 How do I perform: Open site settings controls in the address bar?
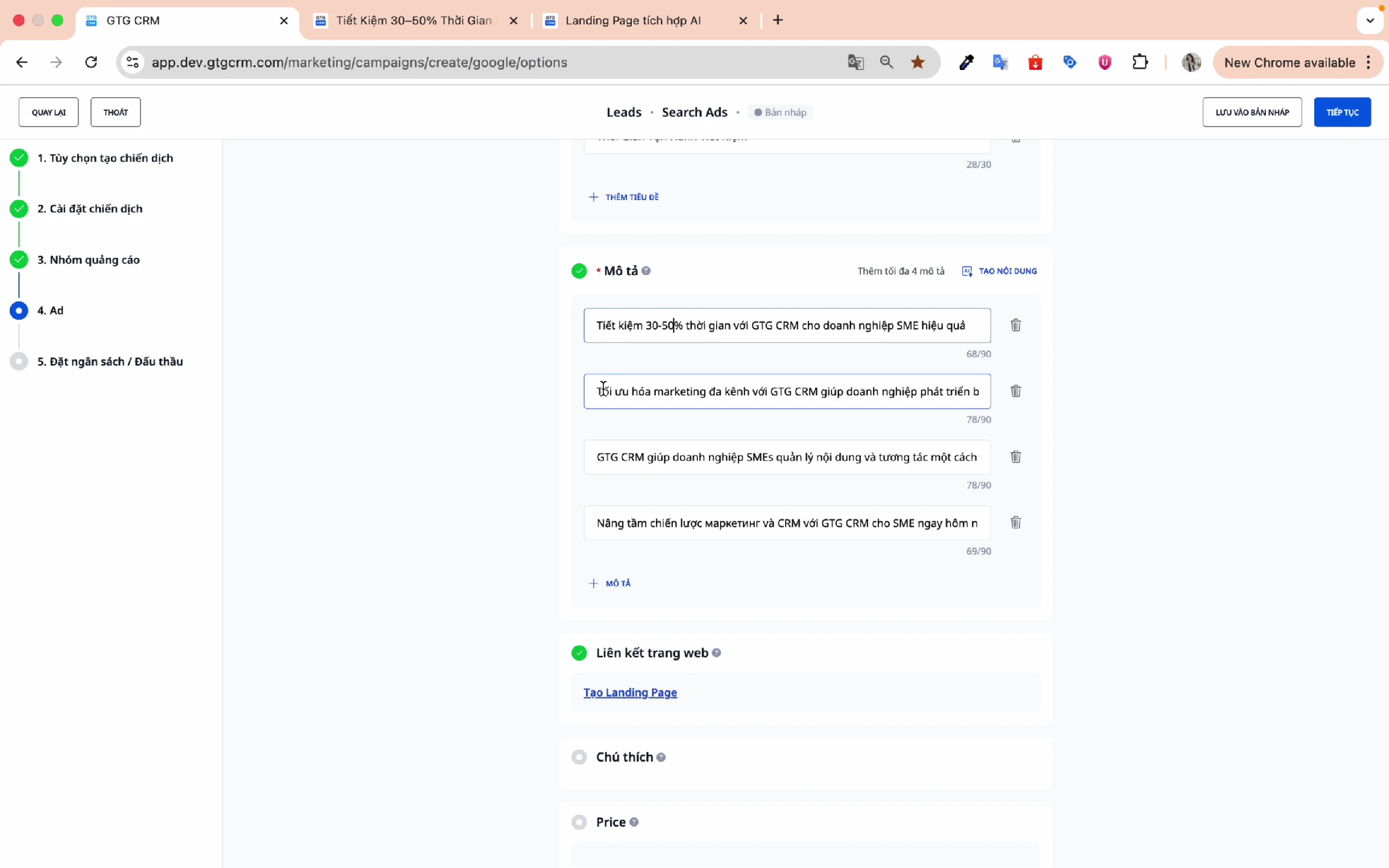(133, 62)
